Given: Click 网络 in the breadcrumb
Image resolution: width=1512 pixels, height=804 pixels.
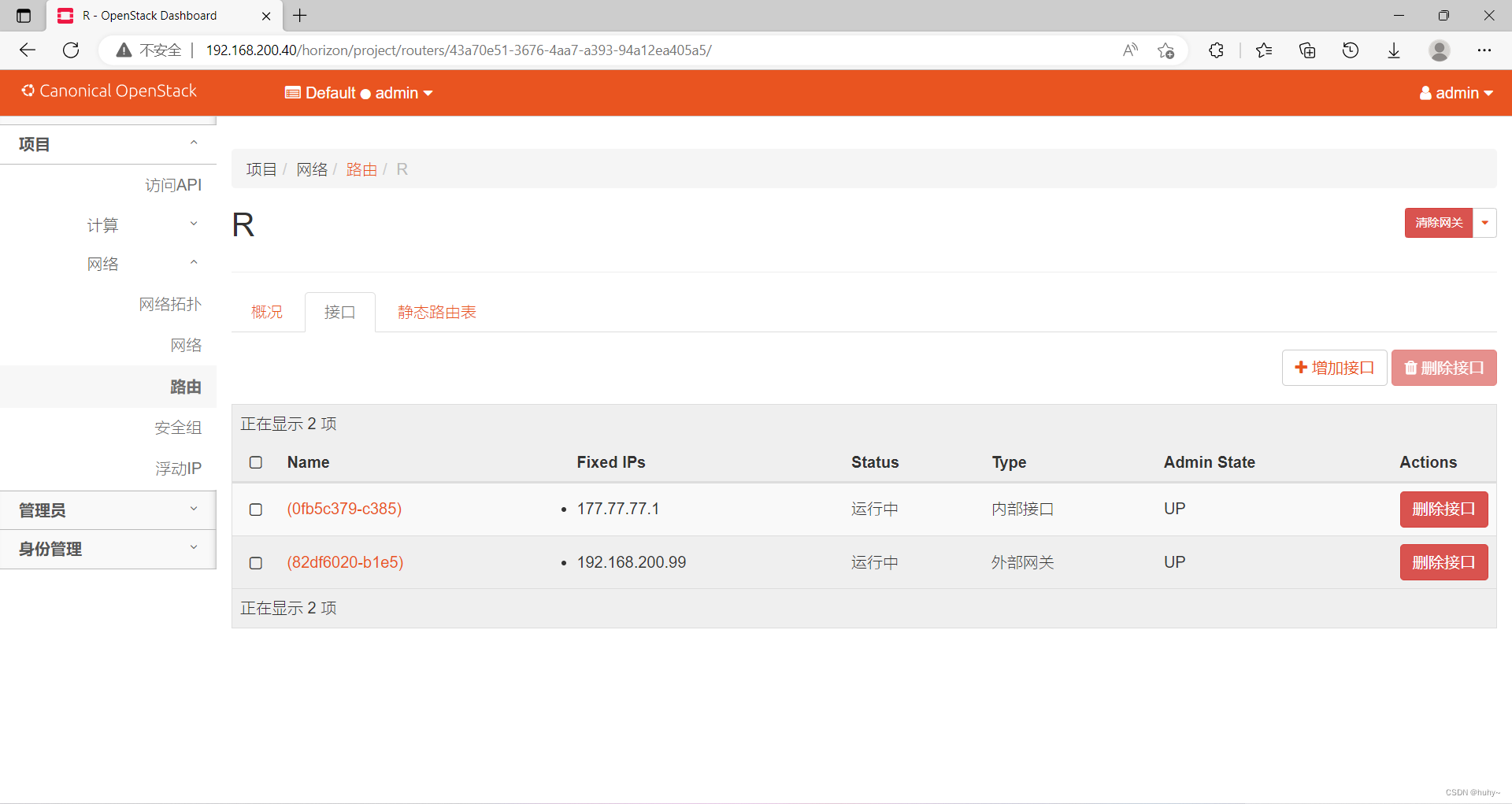Looking at the screenshot, I should coord(312,169).
